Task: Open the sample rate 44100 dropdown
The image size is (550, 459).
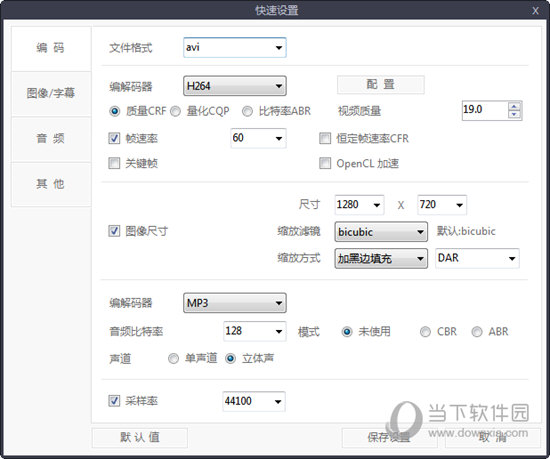Action: pyautogui.click(x=254, y=401)
